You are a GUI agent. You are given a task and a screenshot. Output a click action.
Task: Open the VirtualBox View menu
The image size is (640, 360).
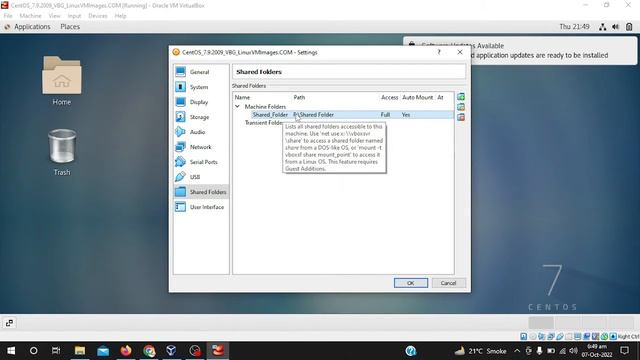[x=54, y=16]
